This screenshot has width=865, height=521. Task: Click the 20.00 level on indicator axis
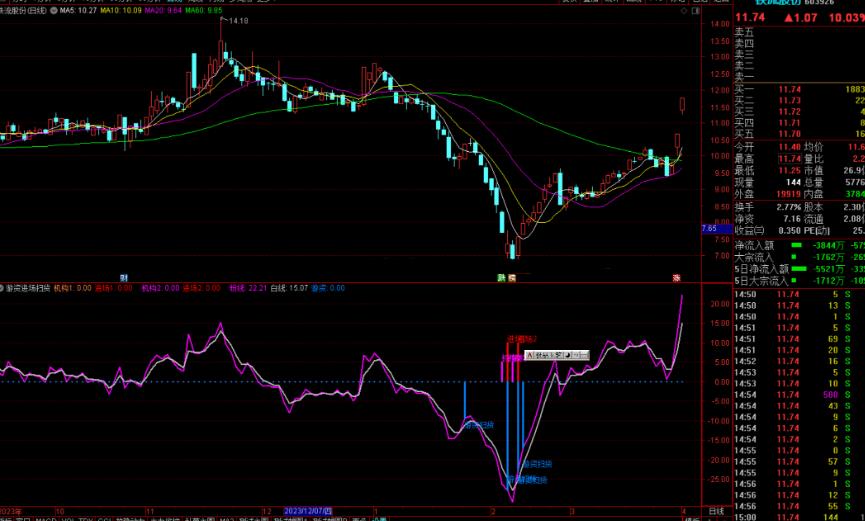click(x=720, y=304)
